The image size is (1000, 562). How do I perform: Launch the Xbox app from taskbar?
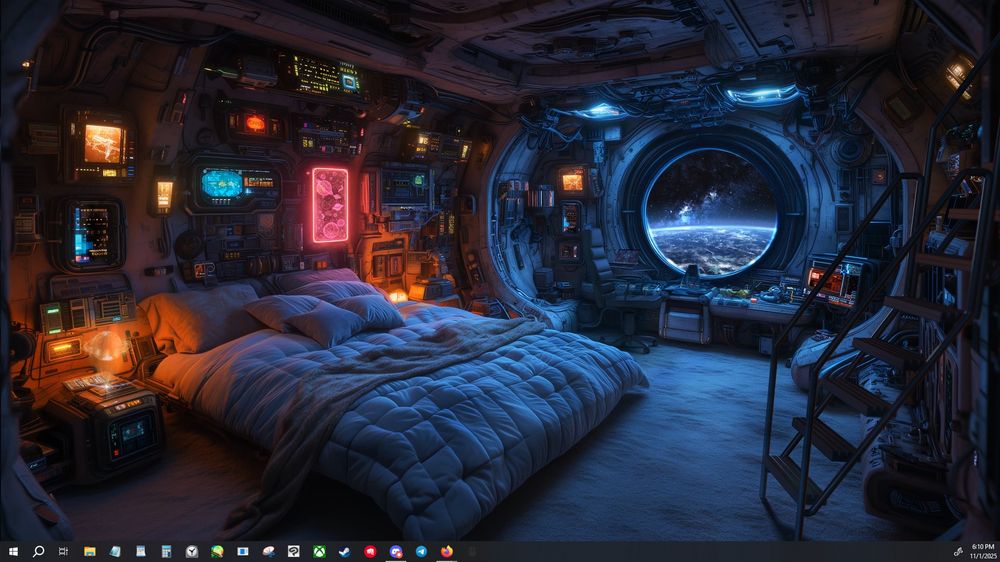click(x=320, y=552)
